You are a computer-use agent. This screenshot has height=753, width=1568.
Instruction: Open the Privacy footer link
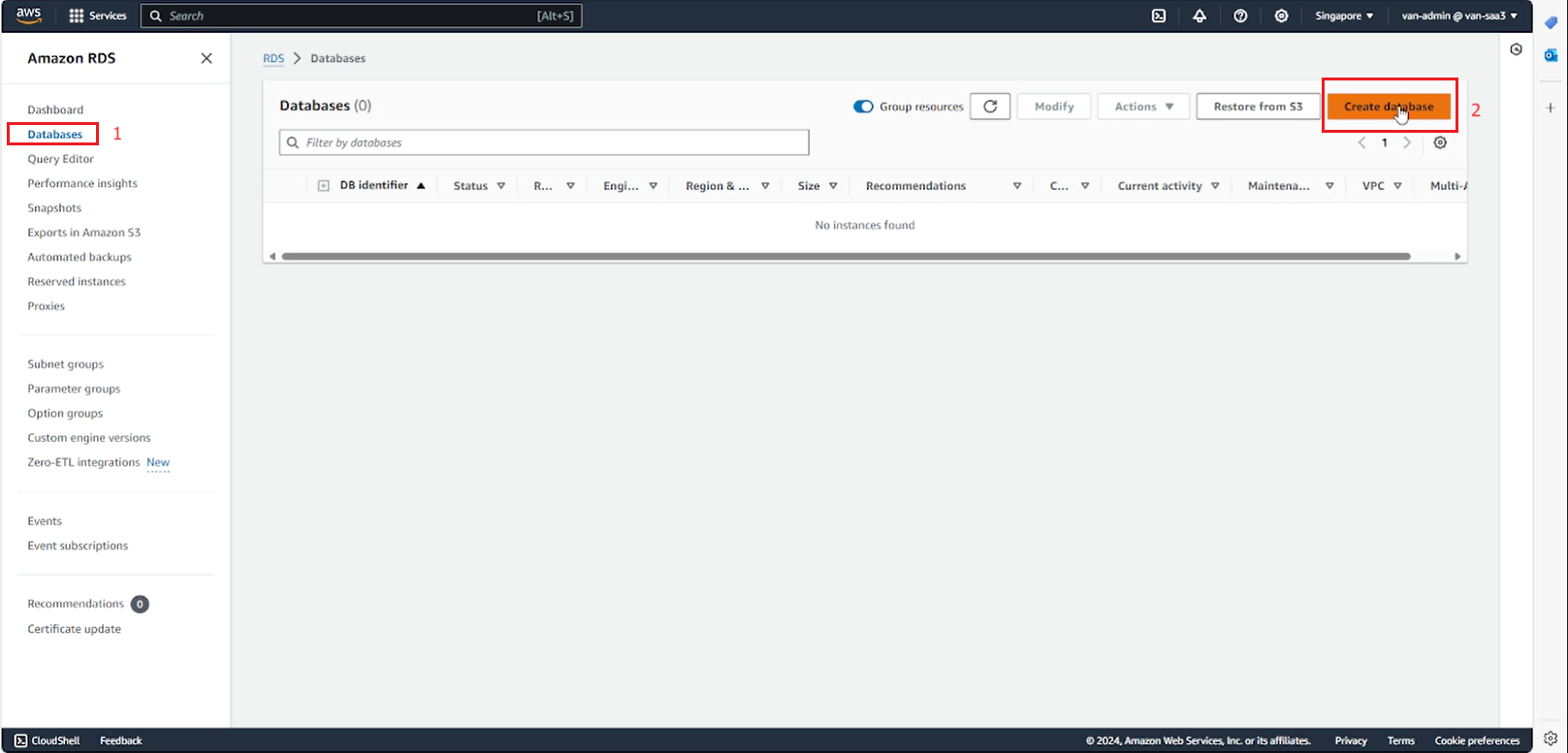tap(1351, 740)
